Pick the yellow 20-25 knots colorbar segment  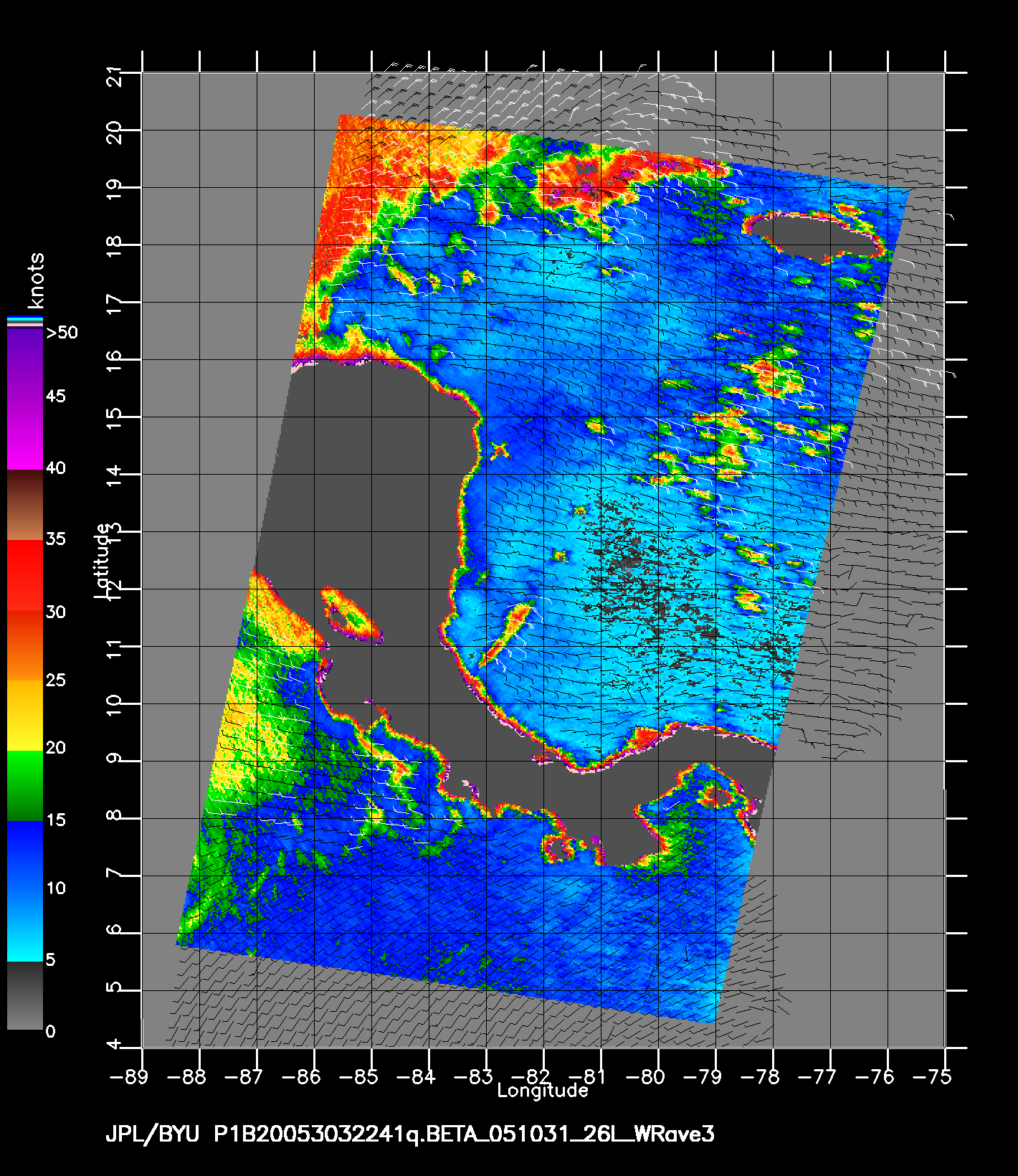pyautogui.click(x=25, y=715)
